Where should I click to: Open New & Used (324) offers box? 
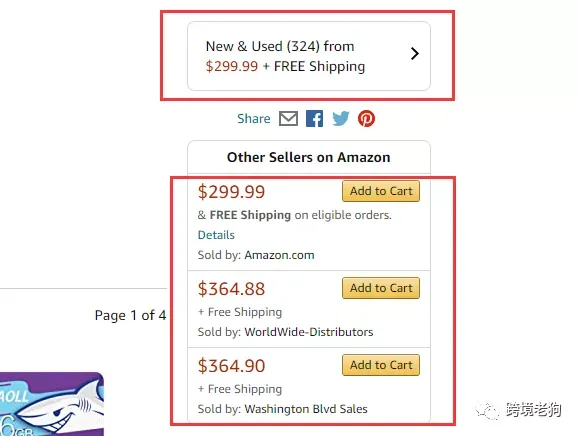coord(309,56)
